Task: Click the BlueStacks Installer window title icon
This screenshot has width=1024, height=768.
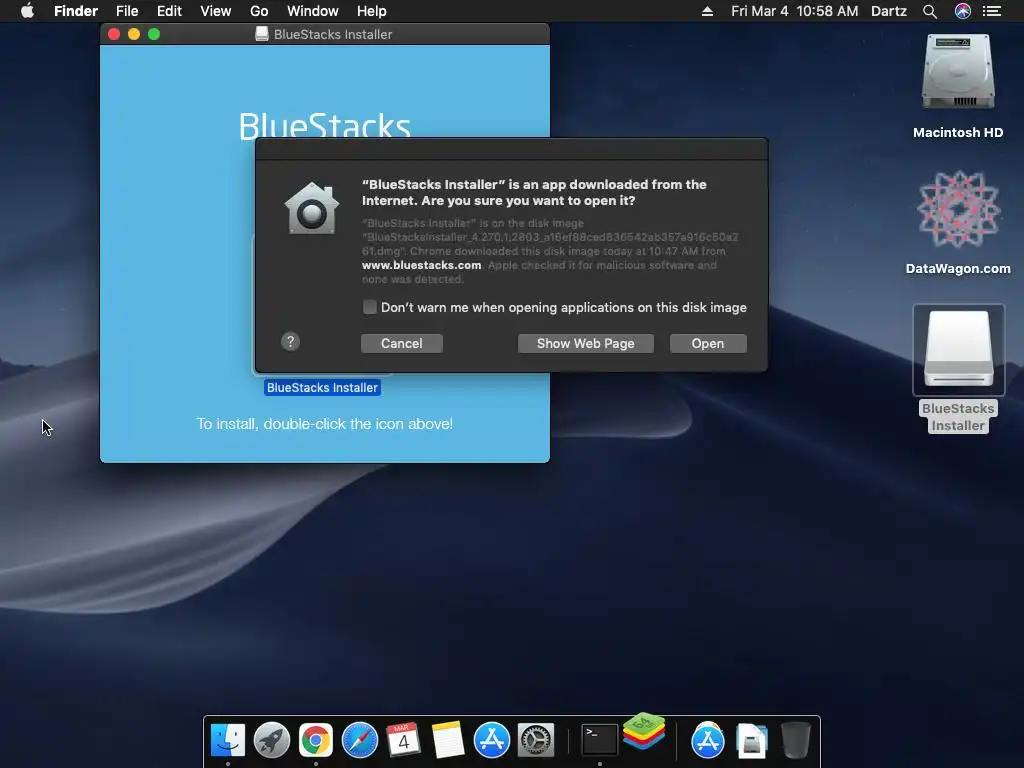Action: click(262, 34)
